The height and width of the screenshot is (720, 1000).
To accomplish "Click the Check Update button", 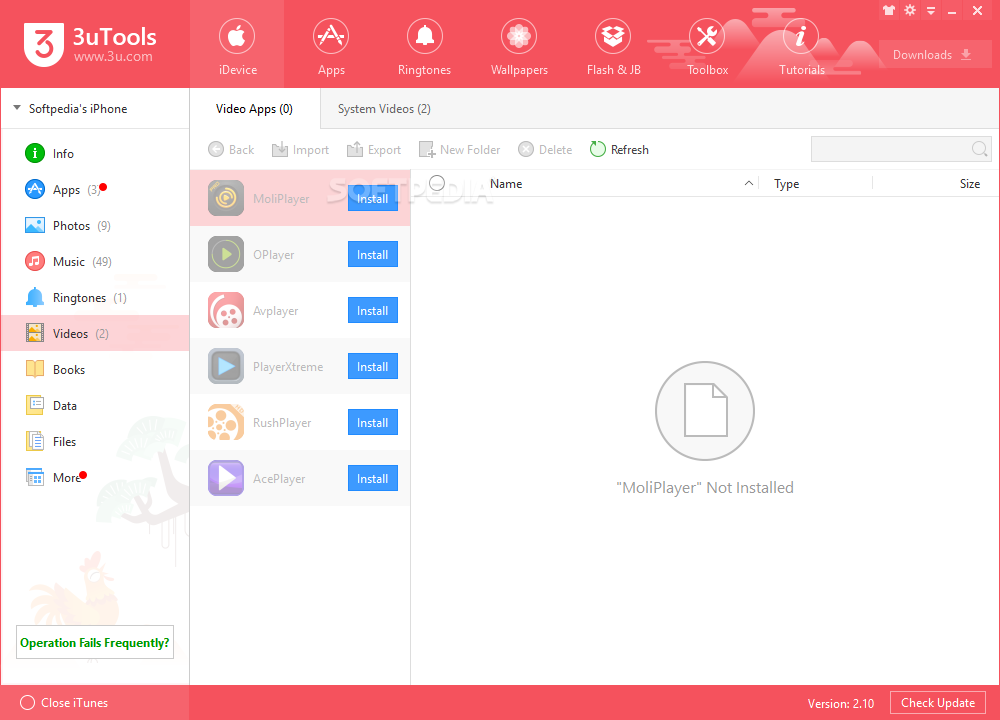I will click(x=938, y=703).
